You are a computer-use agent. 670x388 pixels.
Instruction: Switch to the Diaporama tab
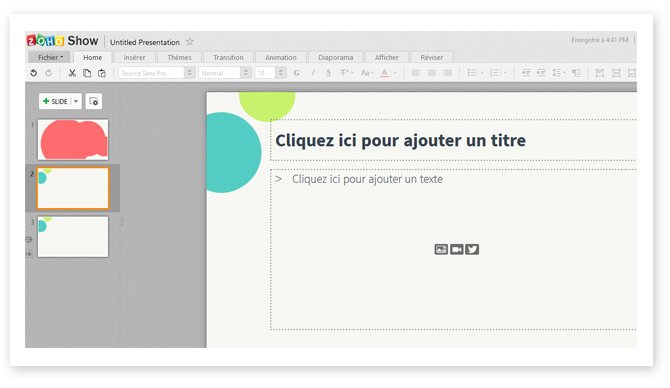pos(335,57)
